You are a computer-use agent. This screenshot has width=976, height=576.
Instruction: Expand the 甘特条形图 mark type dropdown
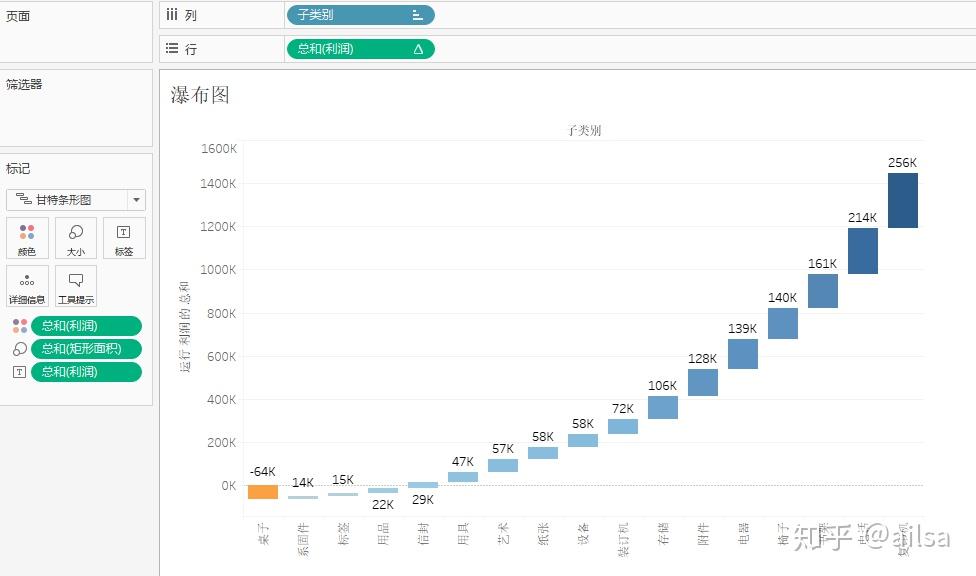(x=137, y=200)
